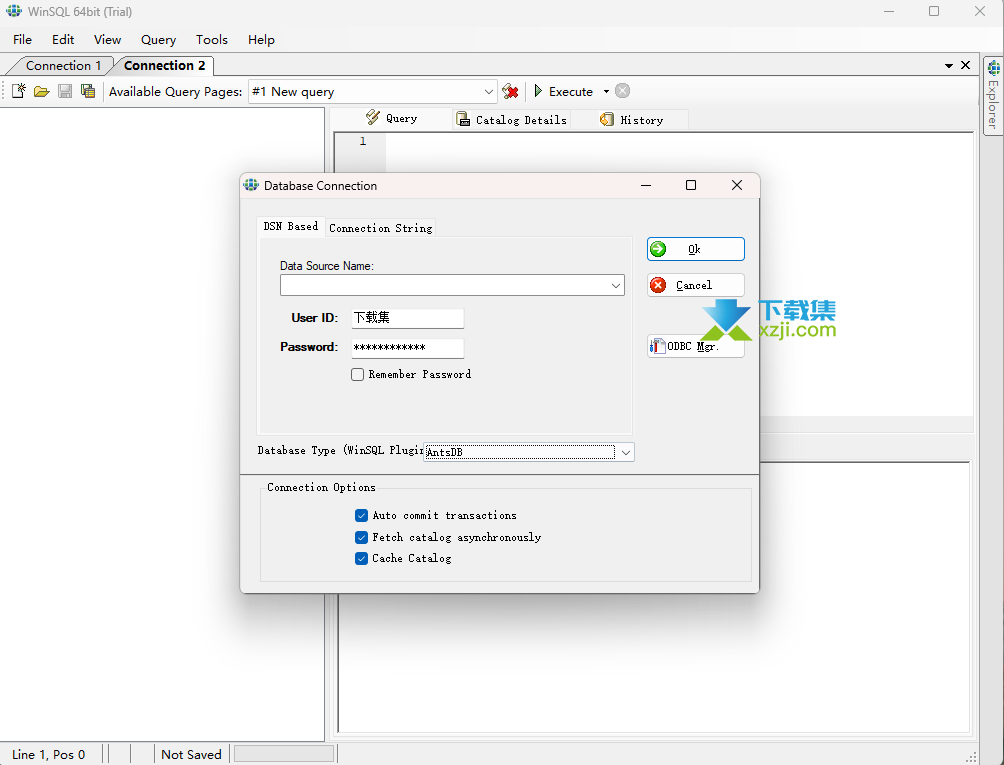This screenshot has height=765, width=1004.
Task: Open the Tools menu
Action: click(211, 40)
